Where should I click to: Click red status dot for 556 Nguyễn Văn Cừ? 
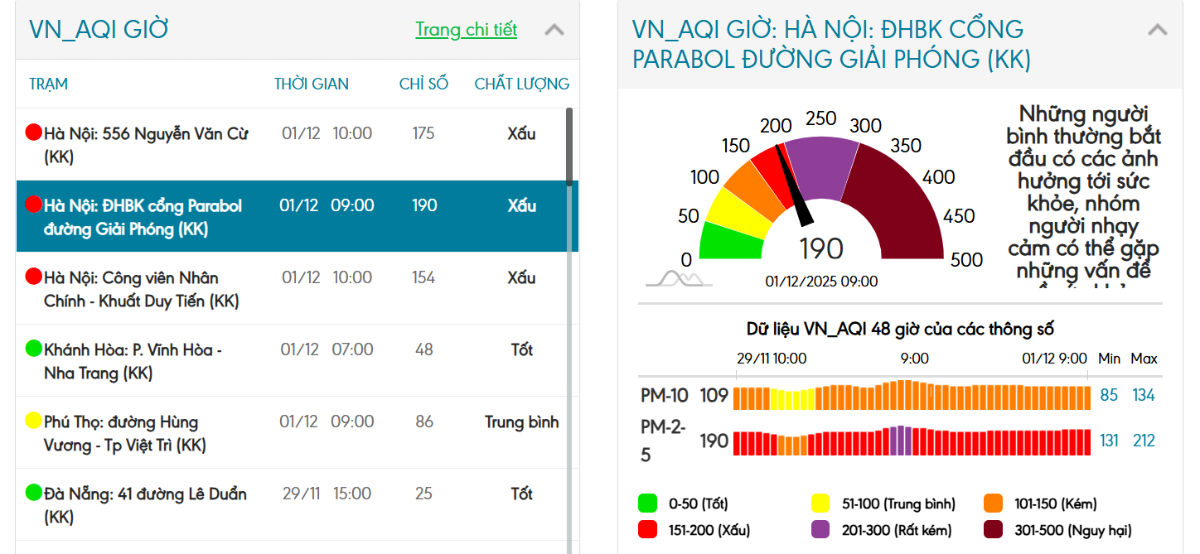[34, 132]
